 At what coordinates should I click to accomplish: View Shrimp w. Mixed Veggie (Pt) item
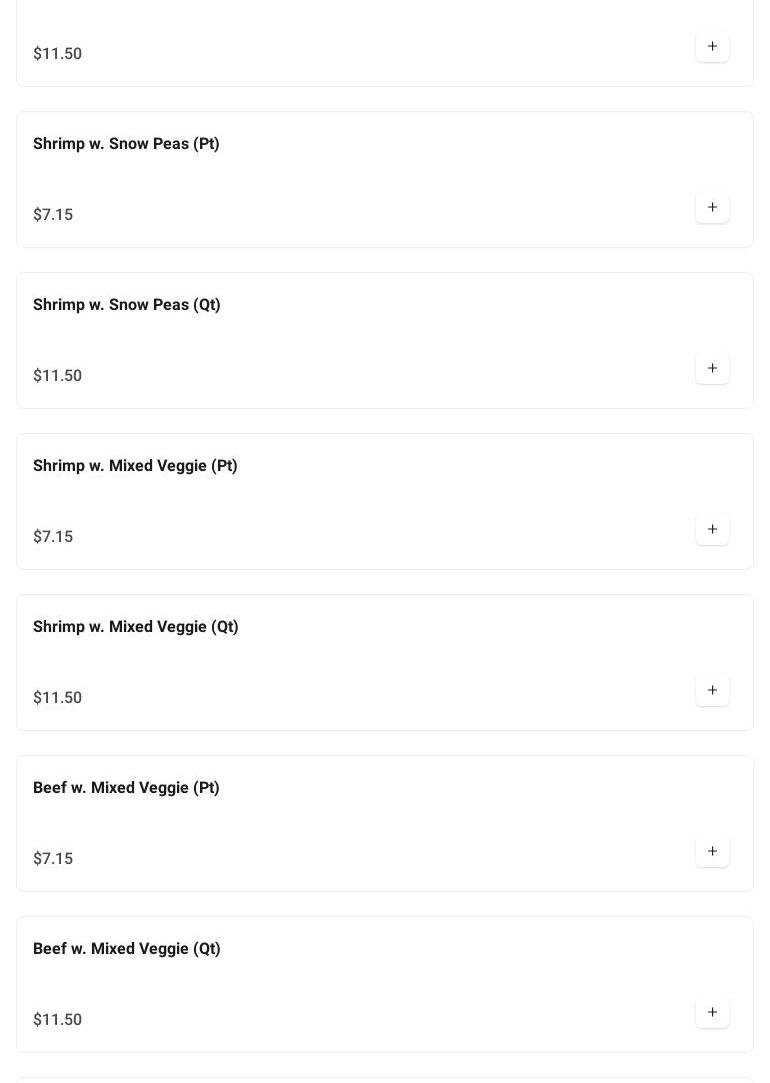tap(135, 466)
